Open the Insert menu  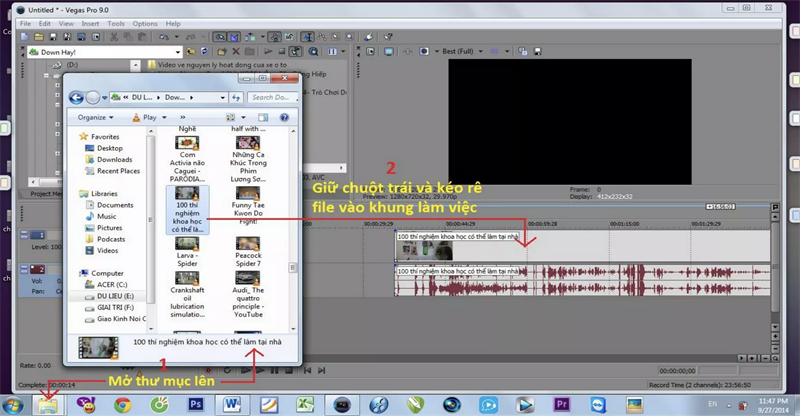(x=90, y=23)
